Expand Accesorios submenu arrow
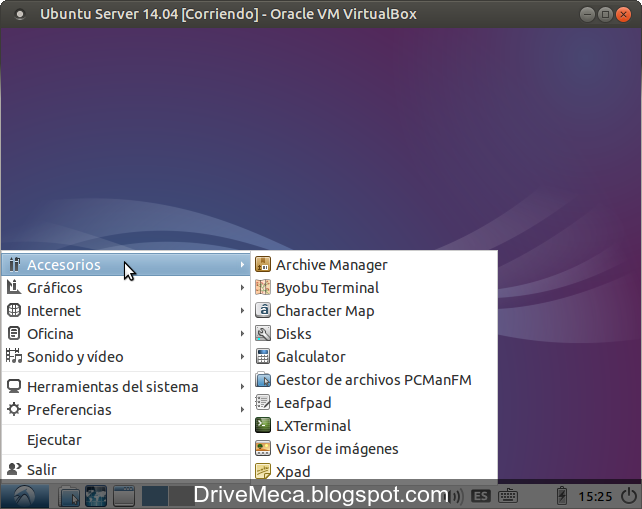Image resolution: width=642 pixels, height=509 pixels. point(242,265)
